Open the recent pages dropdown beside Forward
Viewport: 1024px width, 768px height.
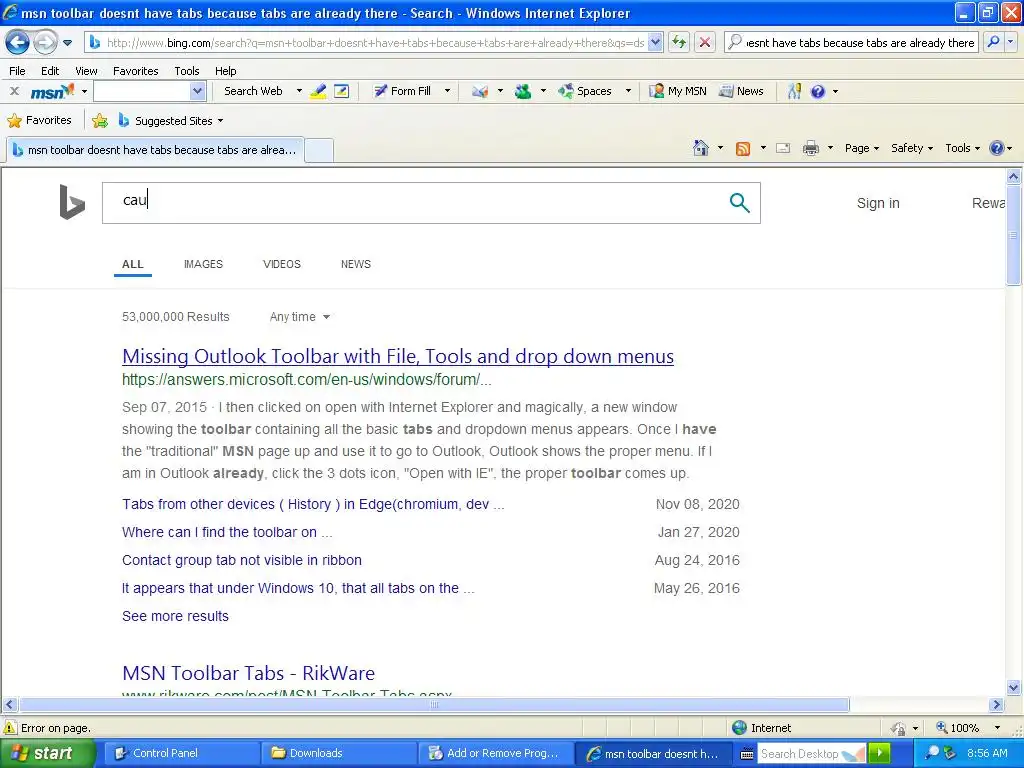coord(67,43)
